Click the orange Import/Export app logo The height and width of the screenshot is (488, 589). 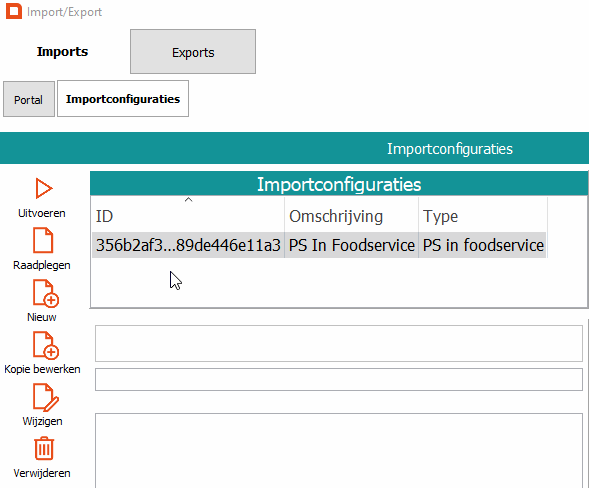coord(14,11)
